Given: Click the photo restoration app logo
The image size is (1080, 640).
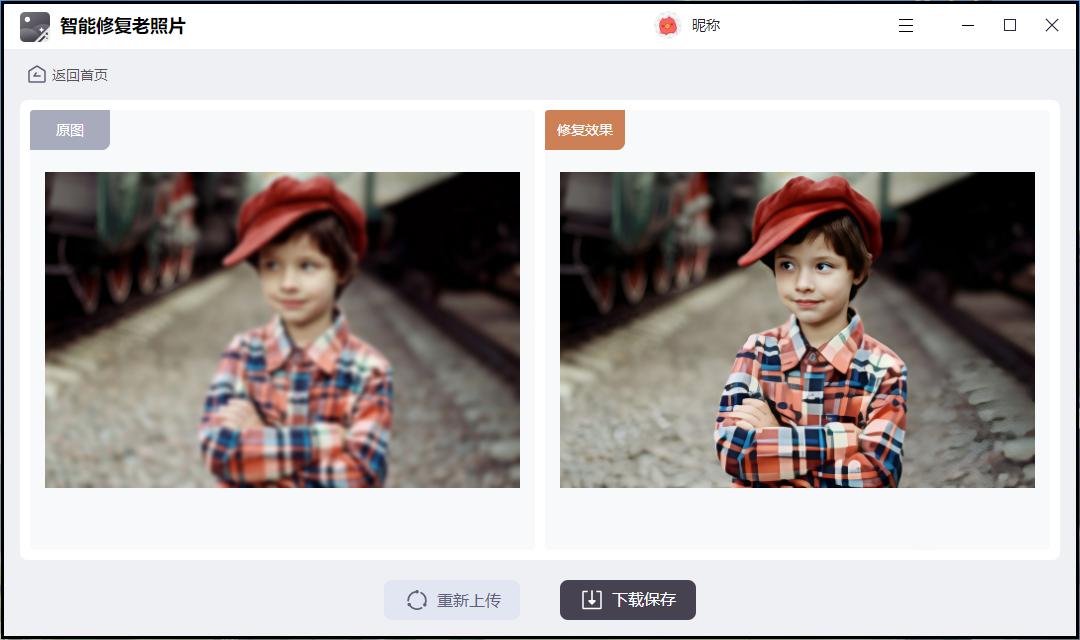Looking at the screenshot, I should (35, 26).
